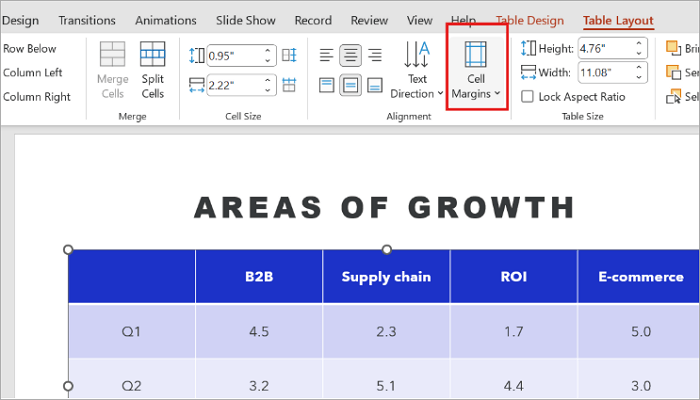Insert a Row Below
The image size is (700, 400).
tap(29, 48)
